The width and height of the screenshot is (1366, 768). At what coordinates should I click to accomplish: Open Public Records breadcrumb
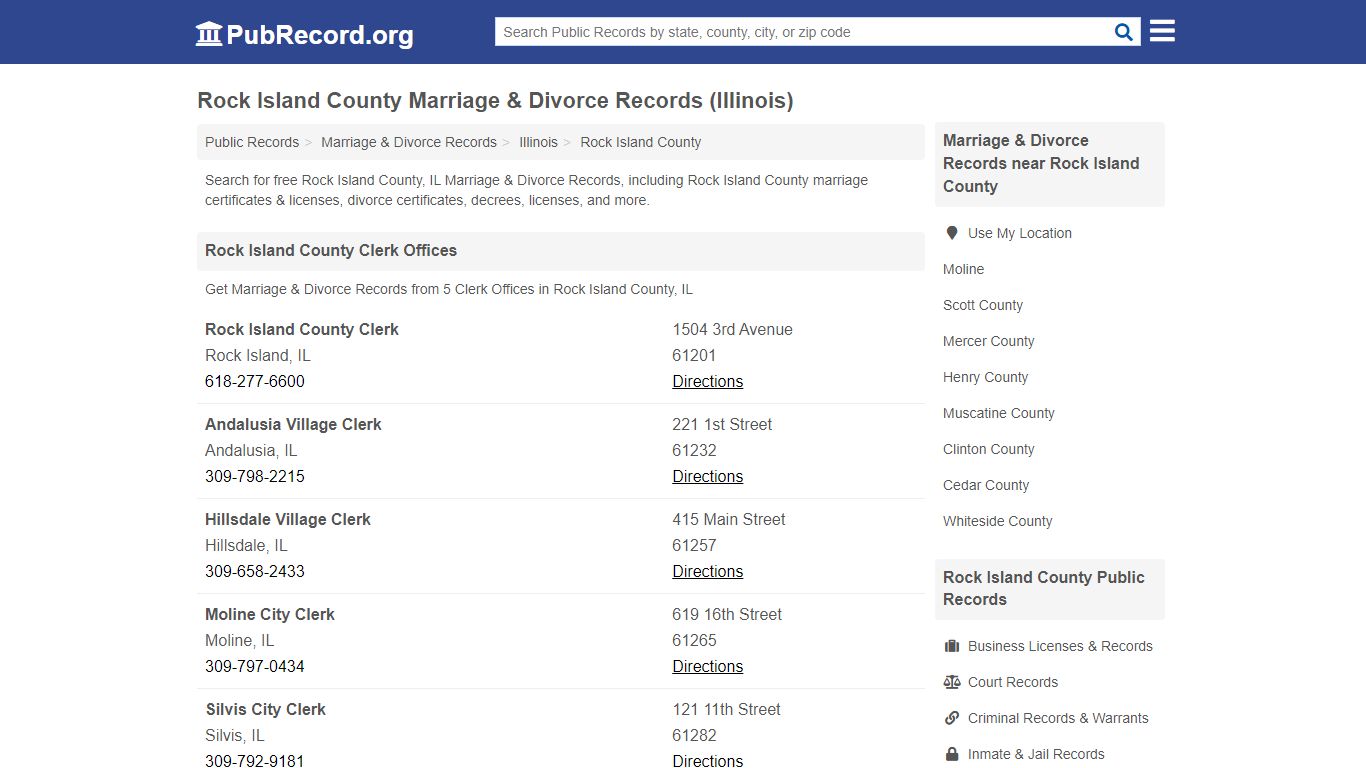[x=252, y=142]
